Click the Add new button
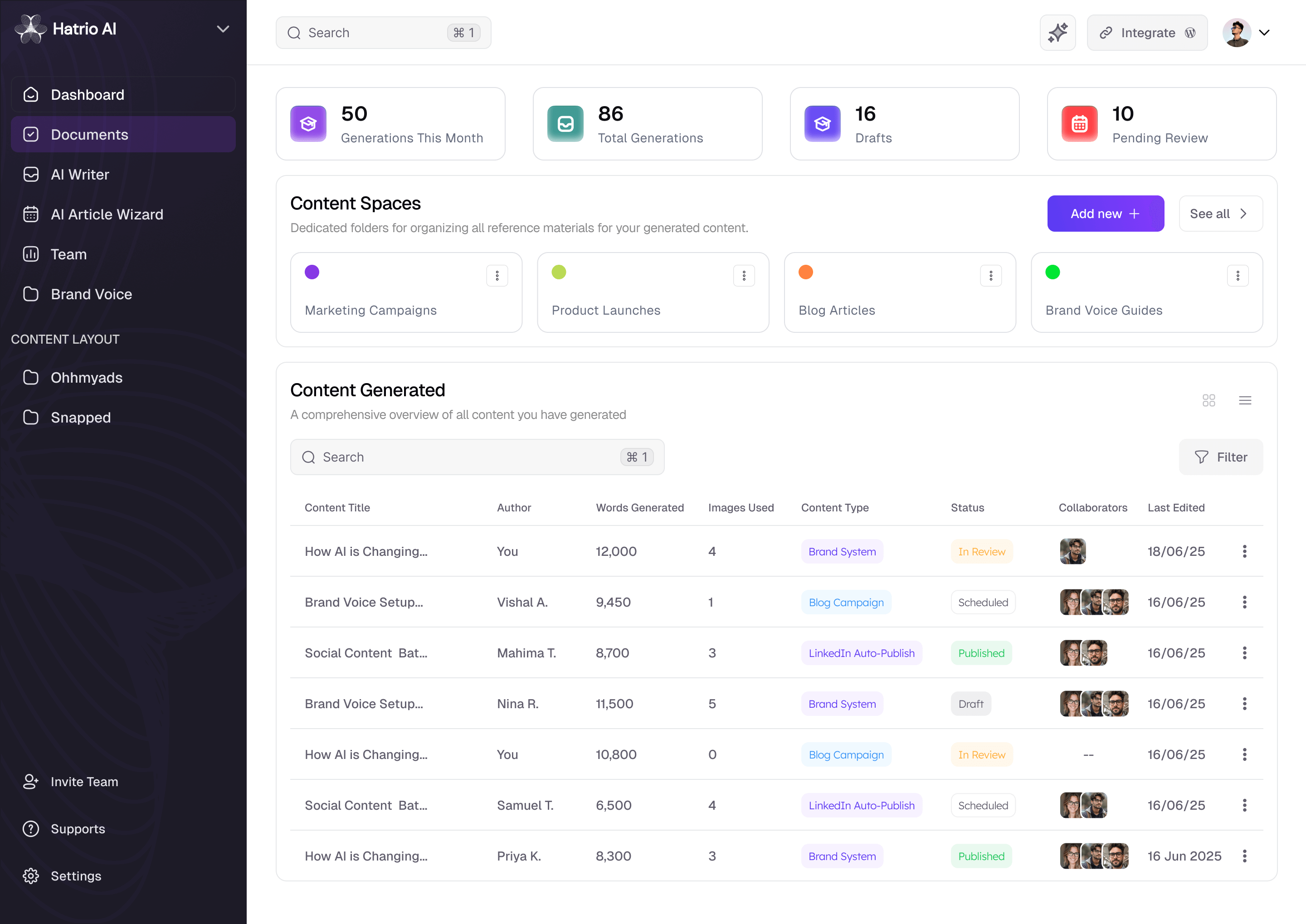This screenshot has height=924, width=1306. coord(1105,214)
